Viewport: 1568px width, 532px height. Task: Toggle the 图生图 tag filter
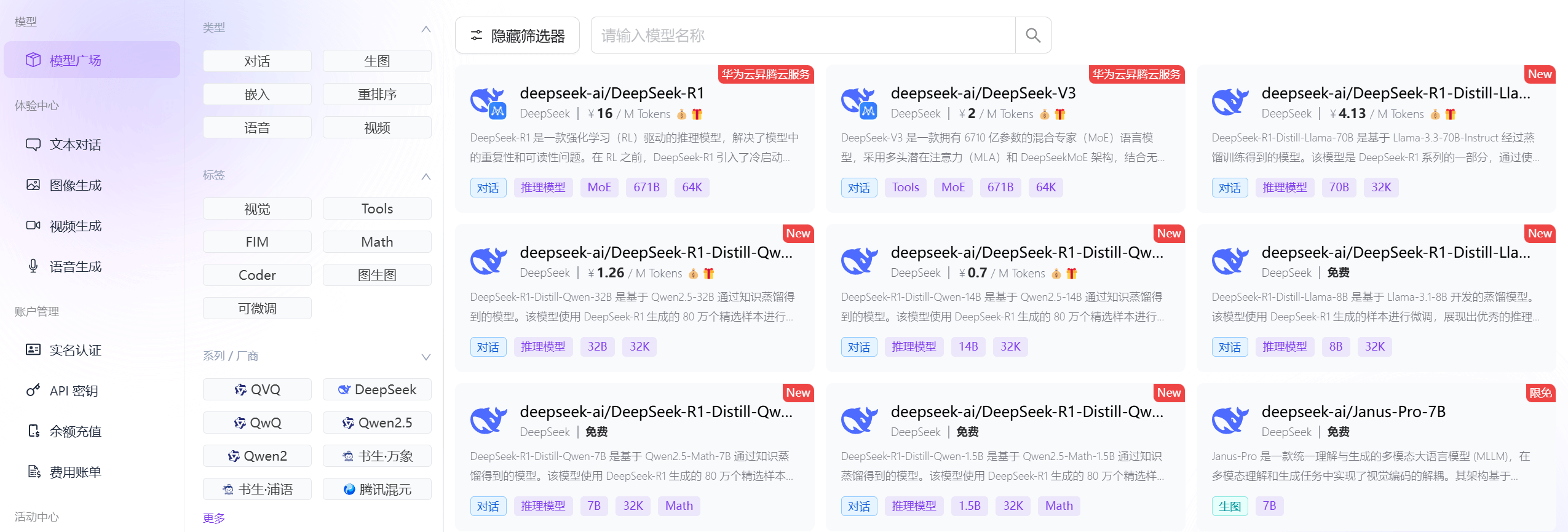[377, 275]
